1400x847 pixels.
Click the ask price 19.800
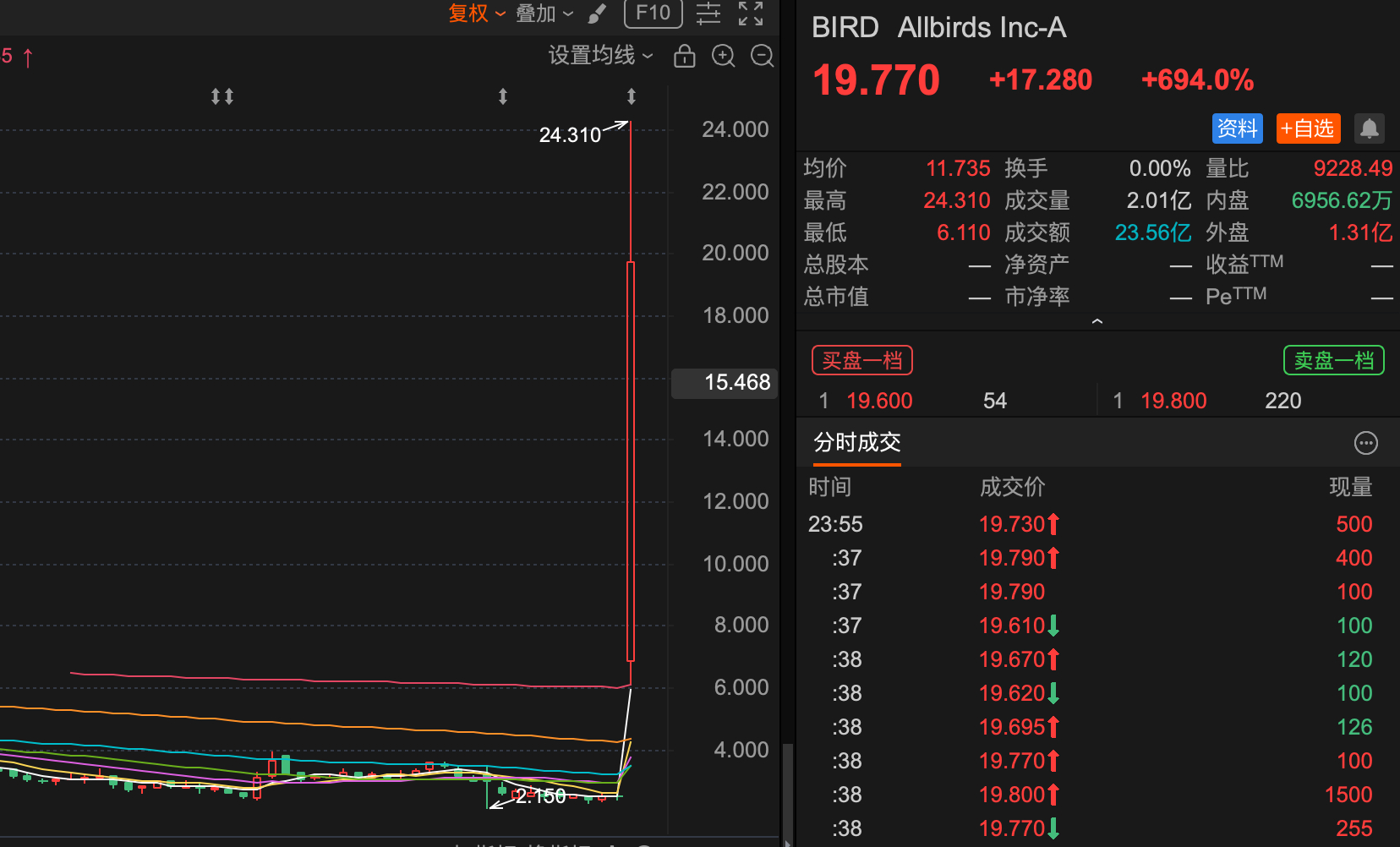pyautogui.click(x=1173, y=401)
